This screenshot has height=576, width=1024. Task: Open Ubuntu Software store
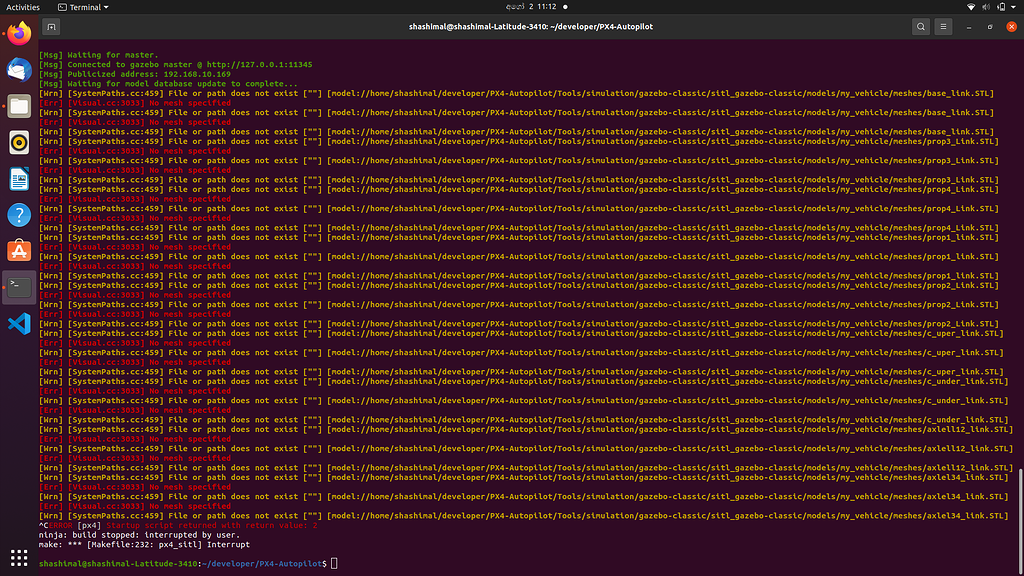click(19, 250)
